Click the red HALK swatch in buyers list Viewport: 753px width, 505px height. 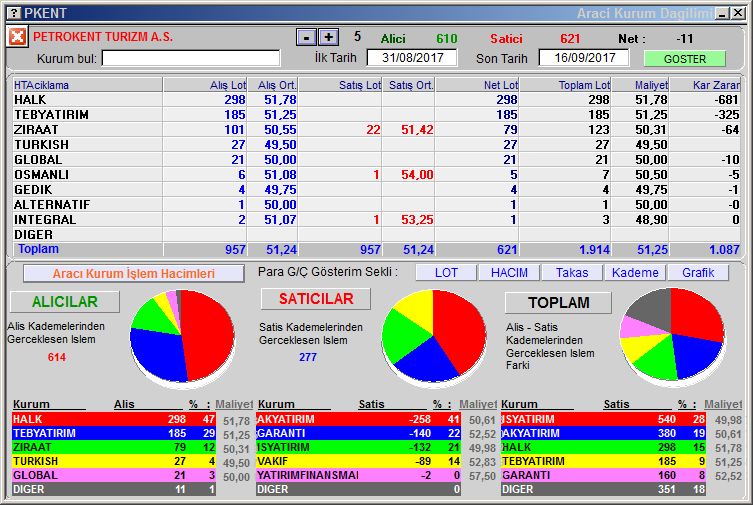tap(60, 419)
